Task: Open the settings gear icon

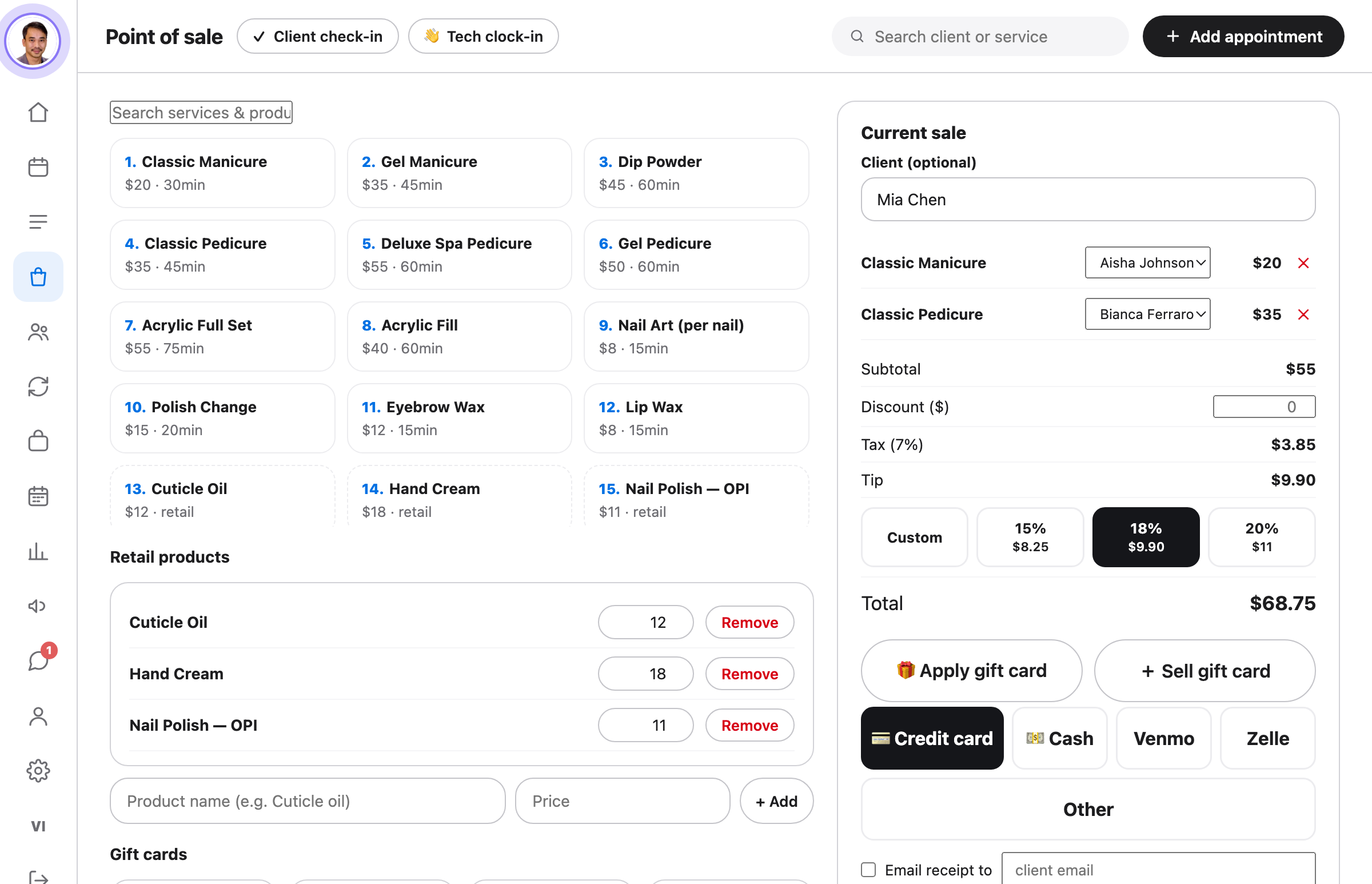Action: 38,770
